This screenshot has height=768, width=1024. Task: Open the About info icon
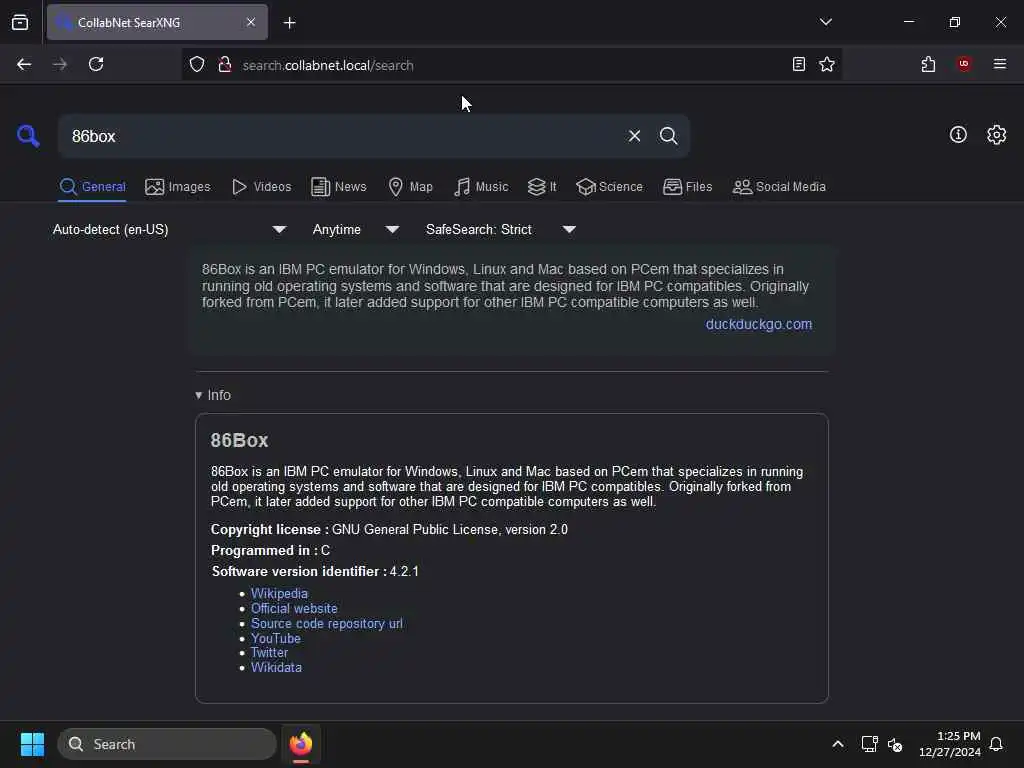coord(958,135)
